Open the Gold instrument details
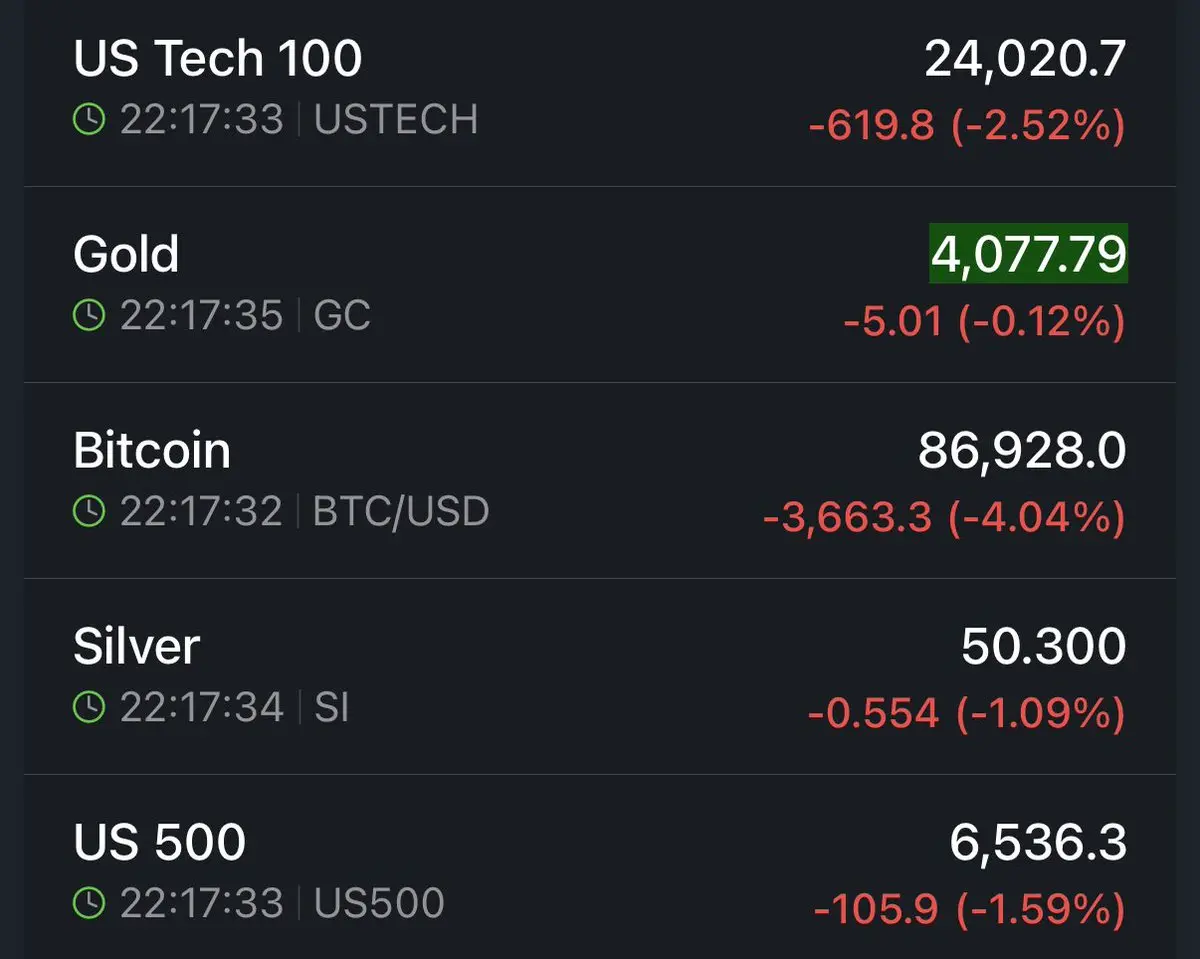Image resolution: width=1200 pixels, height=959 pixels. pos(126,254)
